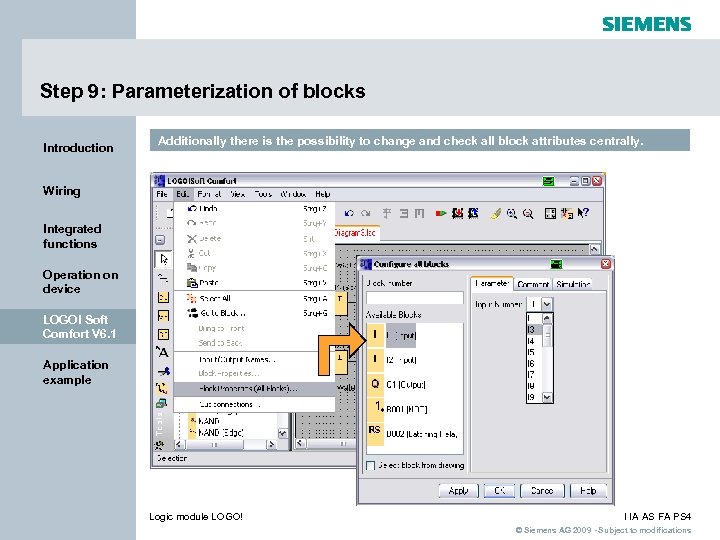This screenshot has height=540, width=720.
Task: Click the convert diagram toolbar icon
Action: click(567, 213)
